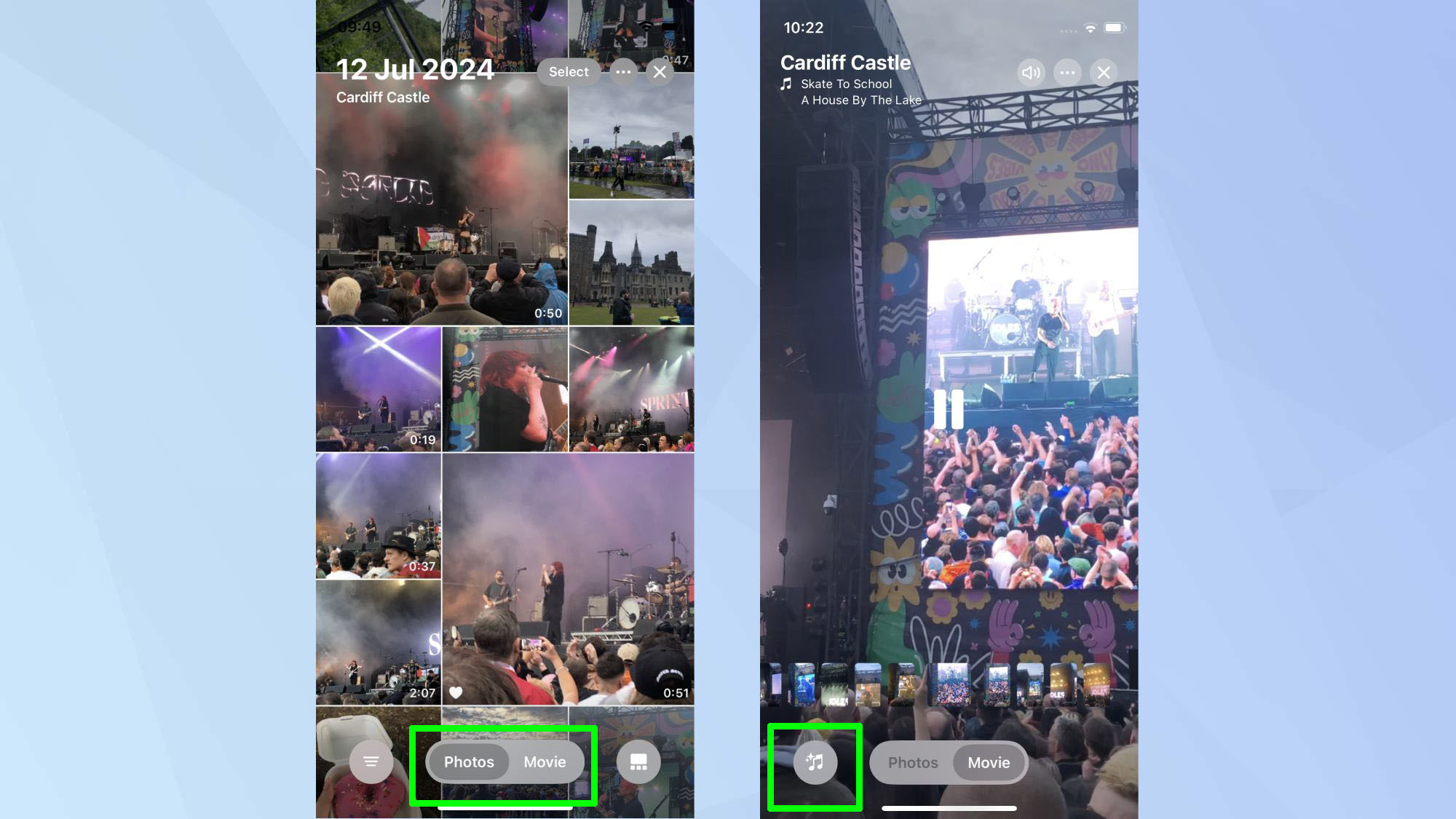Toggle Select mode in left panel
Screen dimensions: 1456x819
568,72
